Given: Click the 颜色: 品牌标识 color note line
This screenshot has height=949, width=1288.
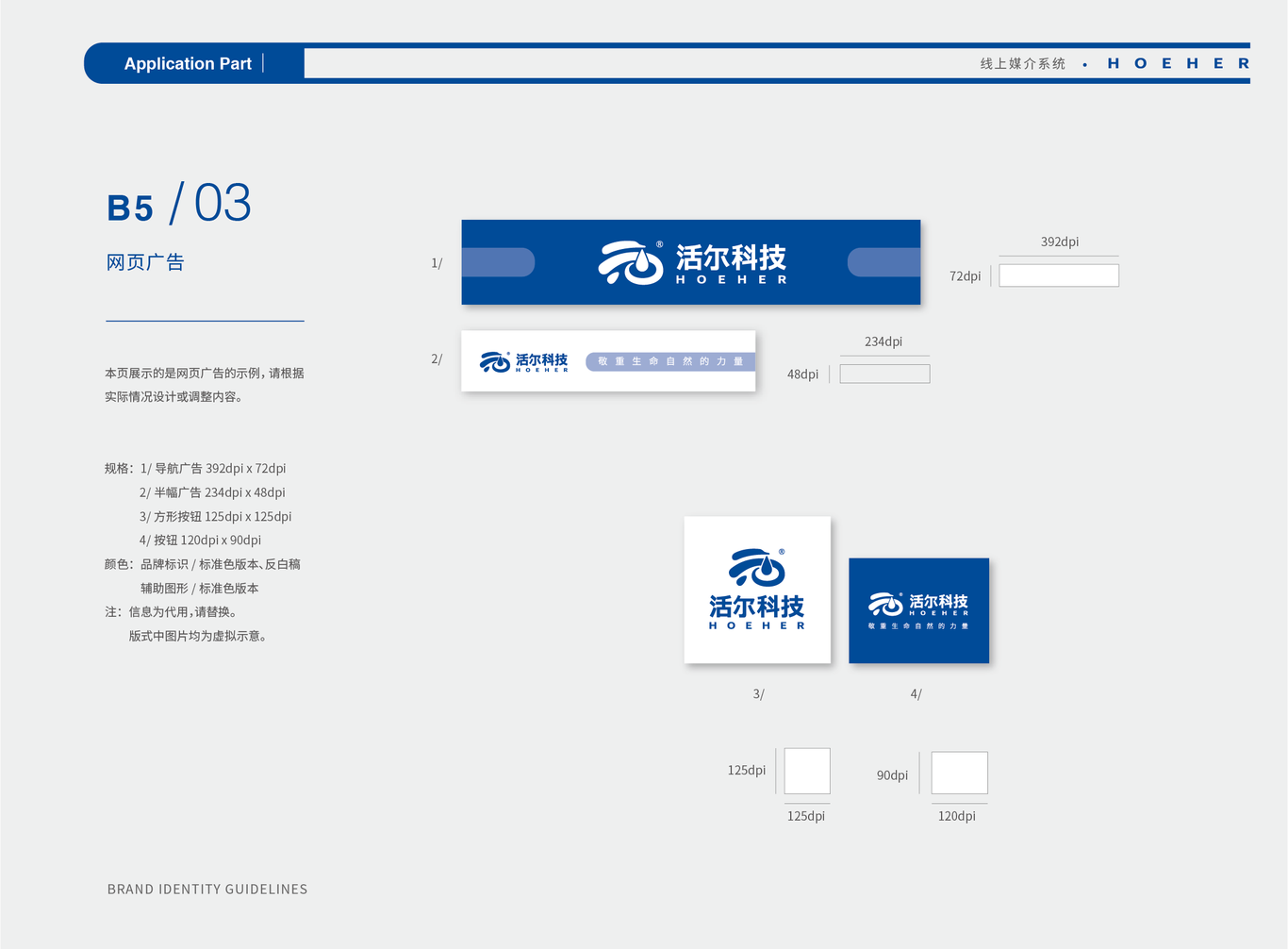Looking at the screenshot, I should (x=202, y=564).
